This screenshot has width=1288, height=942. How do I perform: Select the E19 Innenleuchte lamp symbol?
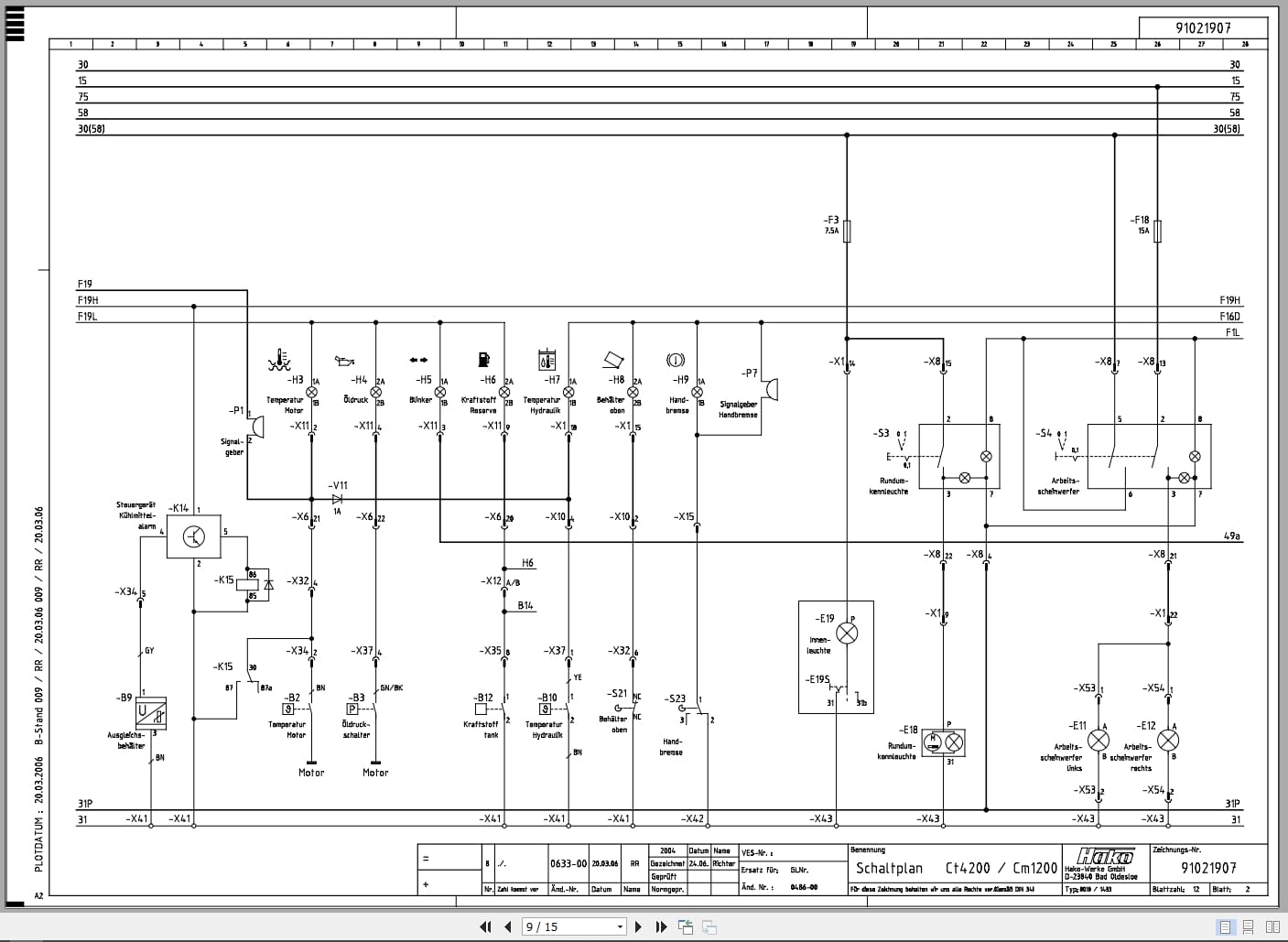point(848,632)
